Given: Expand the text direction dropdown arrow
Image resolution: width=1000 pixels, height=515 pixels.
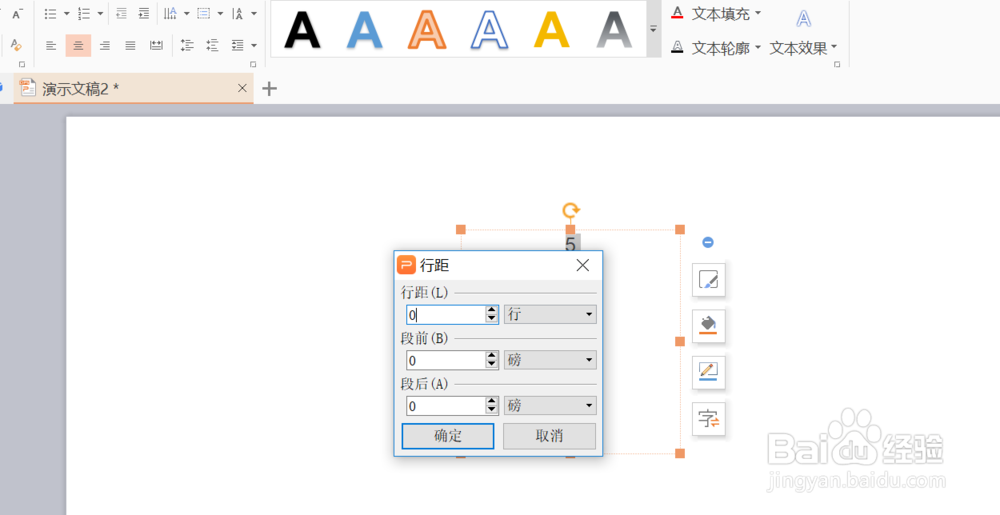Looking at the screenshot, I should coord(187,13).
